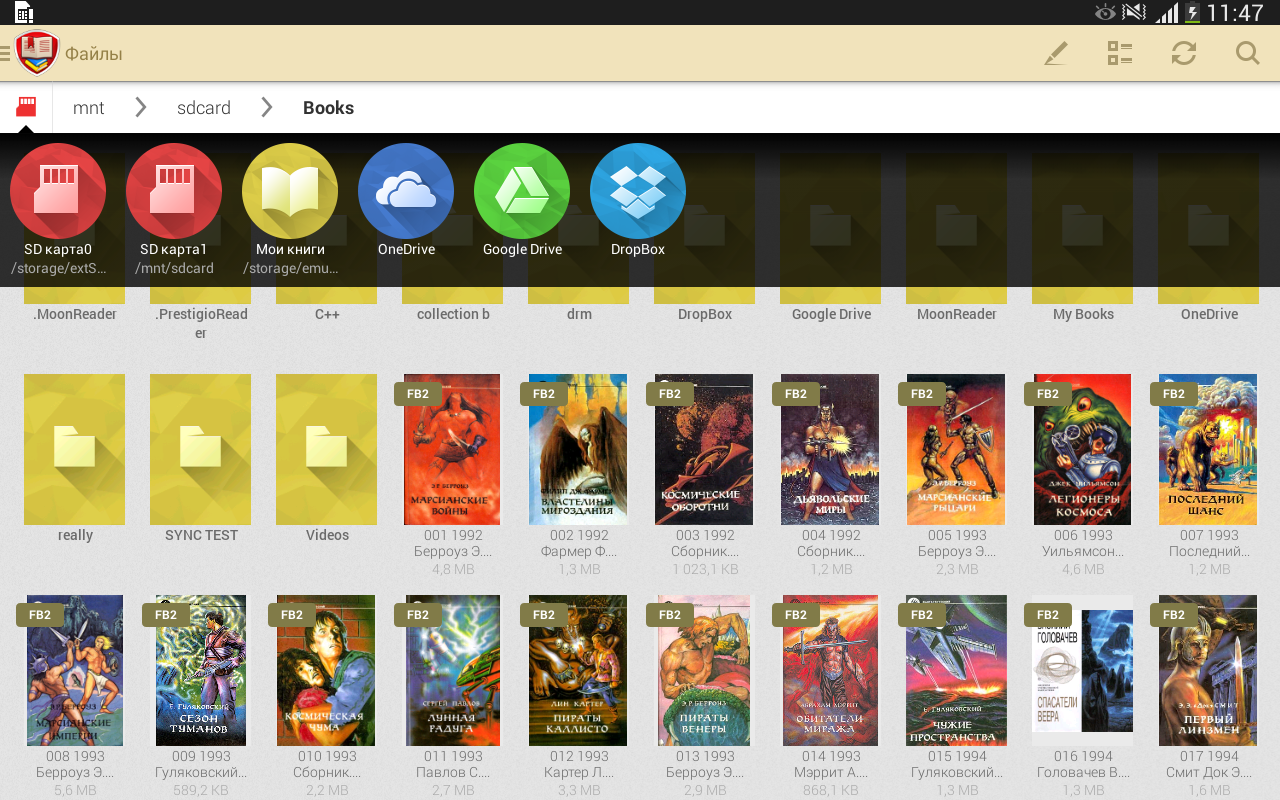Open Мои книги via its book icon
1280x800 pixels.
[290, 191]
